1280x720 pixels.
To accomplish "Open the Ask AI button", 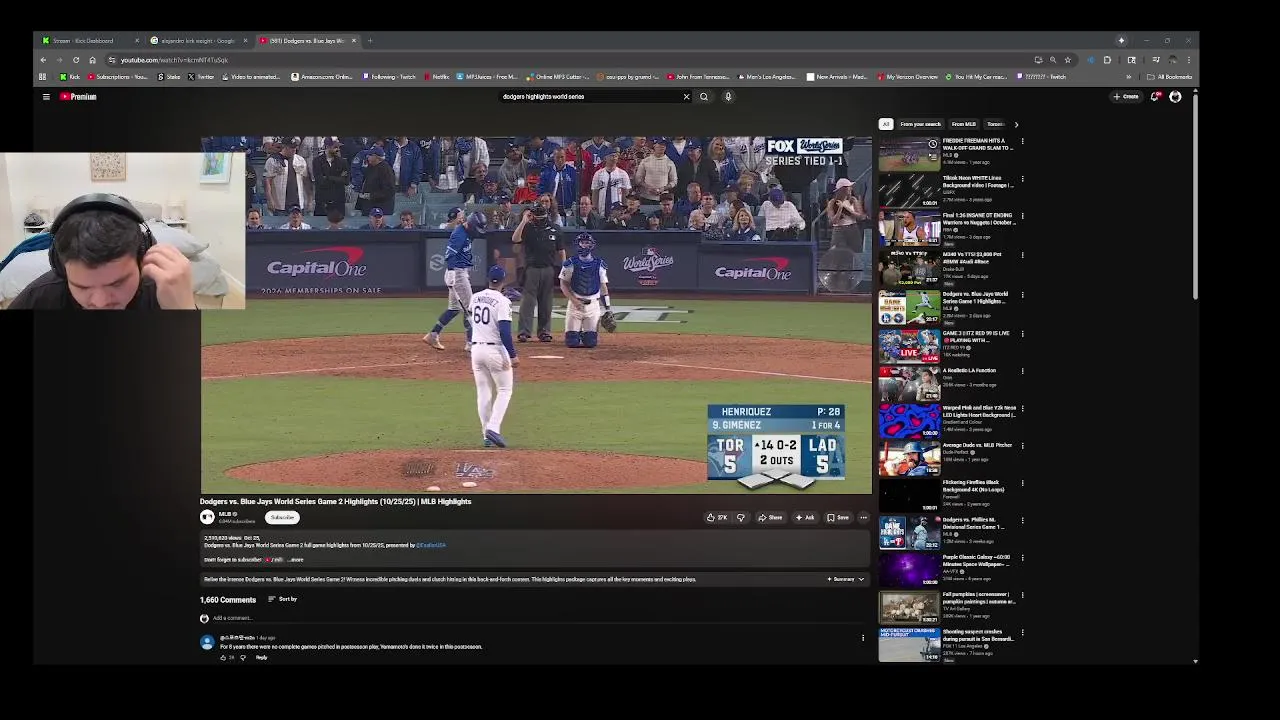I will [x=805, y=518].
